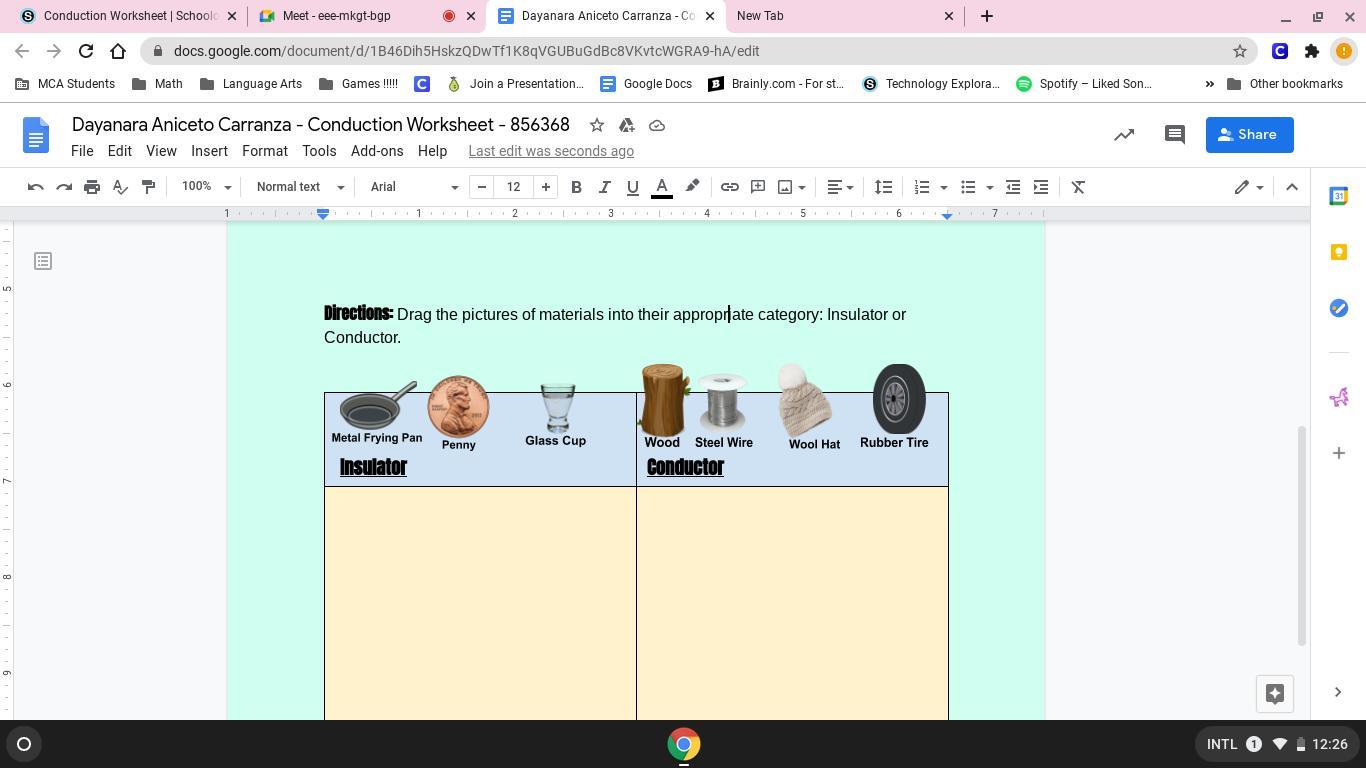Show the document outline

[x=43, y=261]
